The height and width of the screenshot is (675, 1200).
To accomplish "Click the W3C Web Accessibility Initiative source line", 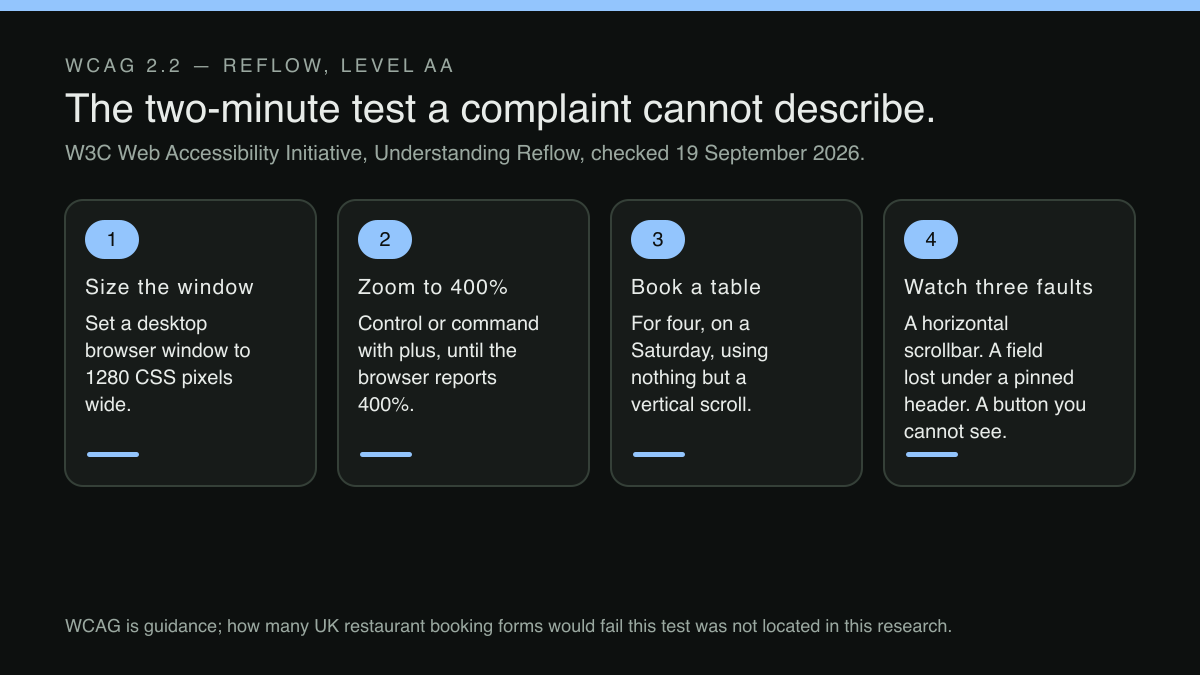I will click(x=465, y=154).
